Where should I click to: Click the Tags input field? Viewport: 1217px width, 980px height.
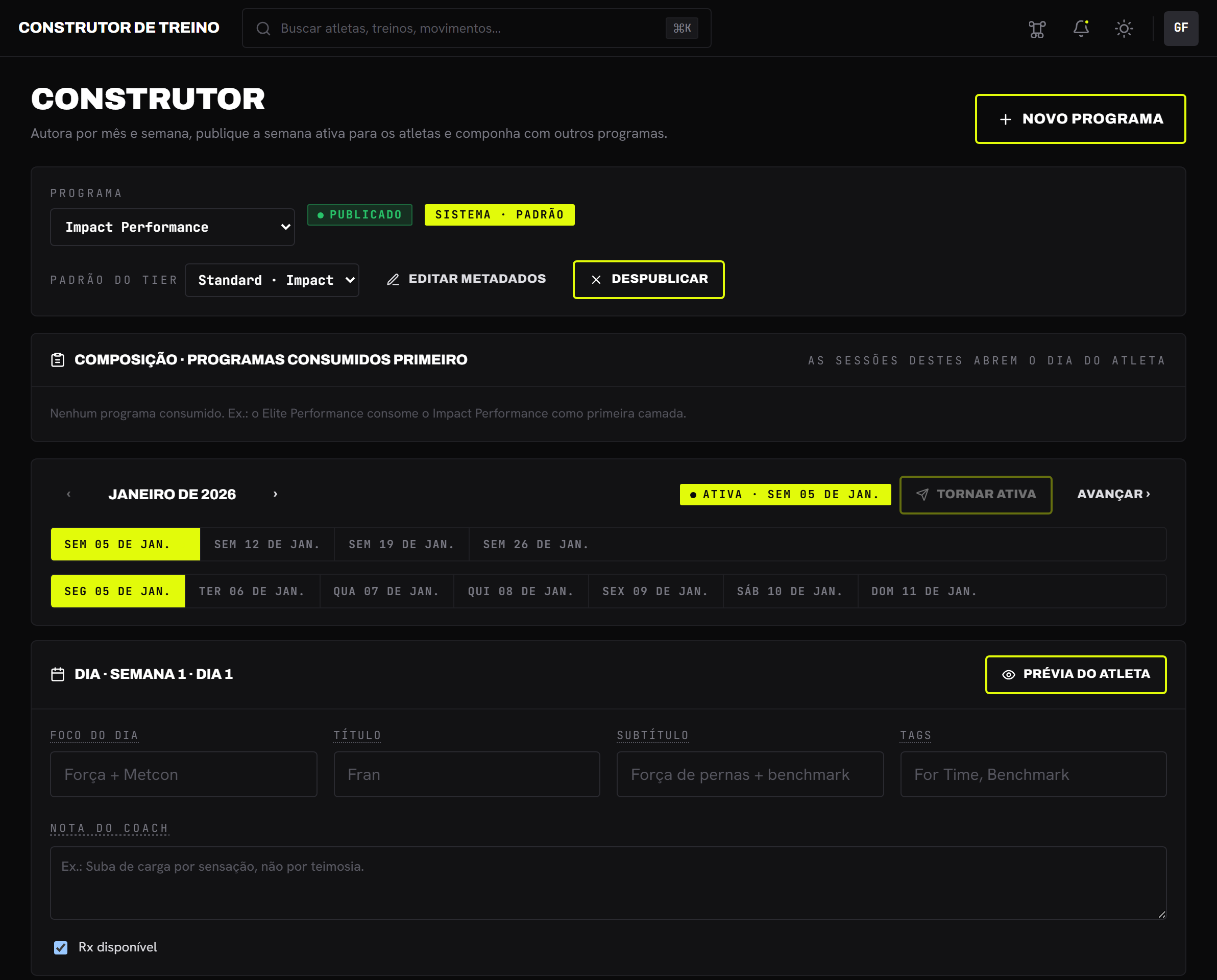tap(1034, 774)
